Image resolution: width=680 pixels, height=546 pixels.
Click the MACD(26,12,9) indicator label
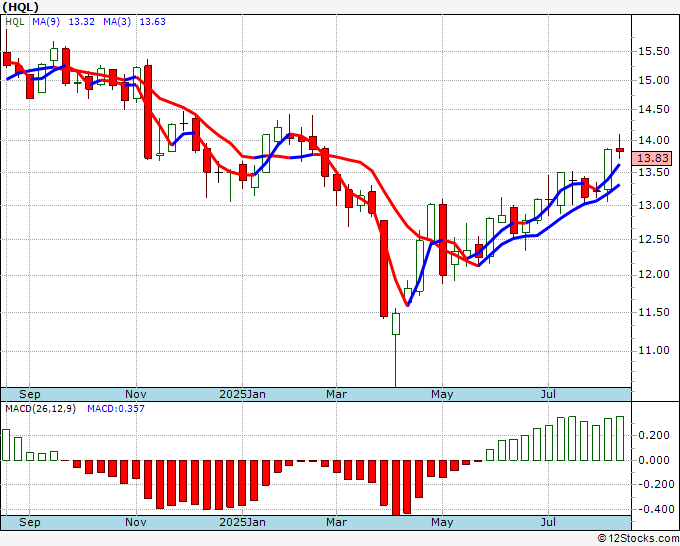40,409
